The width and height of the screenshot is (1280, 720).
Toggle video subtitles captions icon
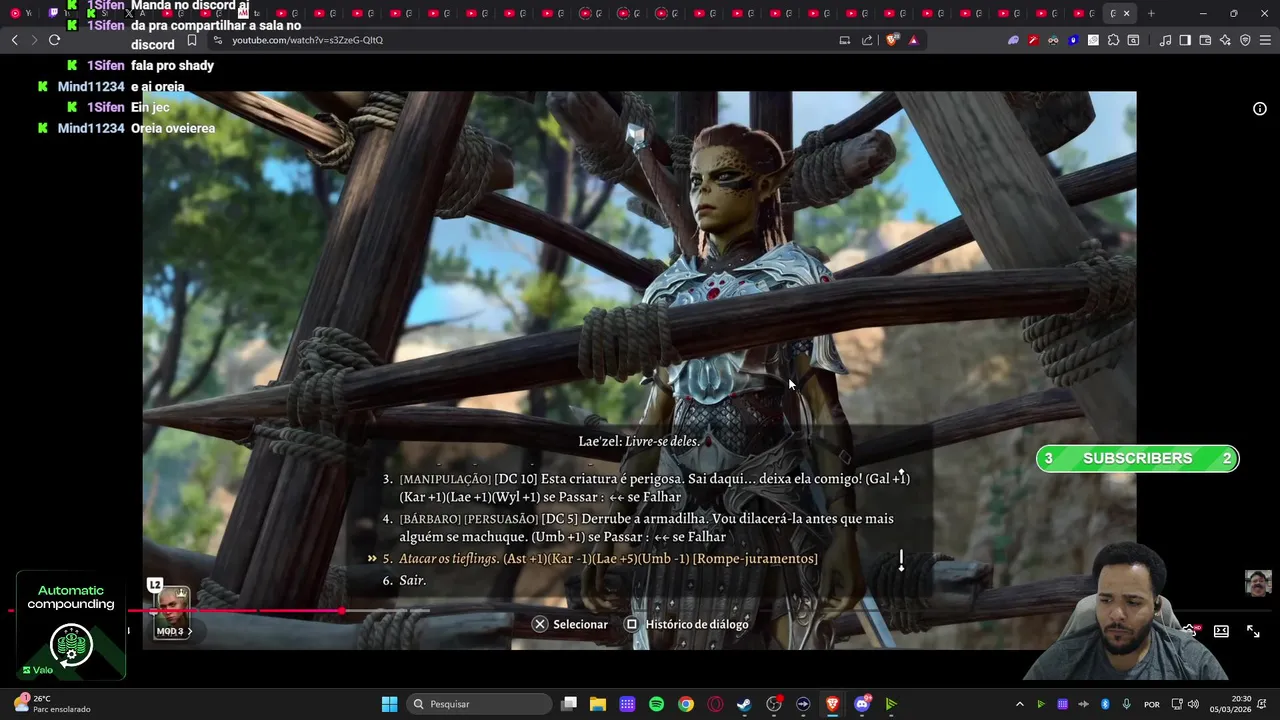[x=1221, y=631]
